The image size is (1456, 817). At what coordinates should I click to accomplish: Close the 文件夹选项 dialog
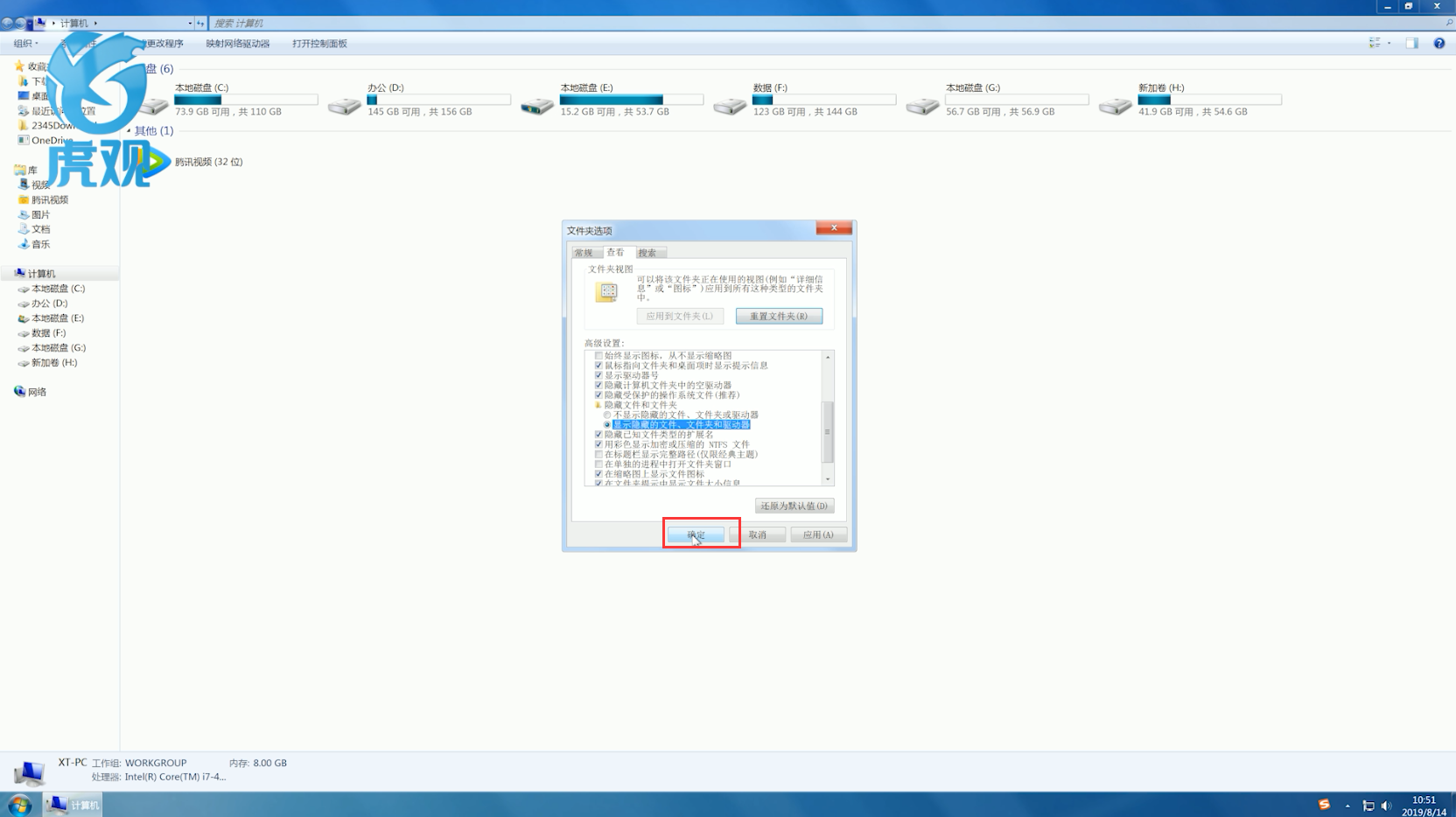coord(834,227)
